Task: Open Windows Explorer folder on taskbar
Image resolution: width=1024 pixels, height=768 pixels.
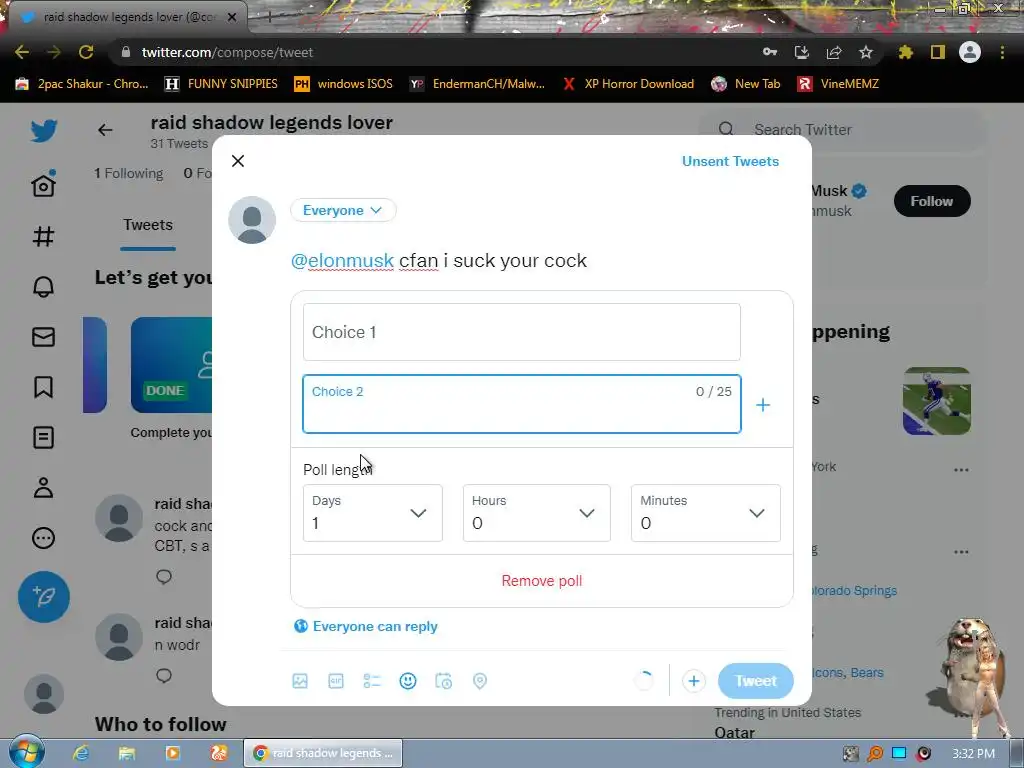Action: [127, 753]
